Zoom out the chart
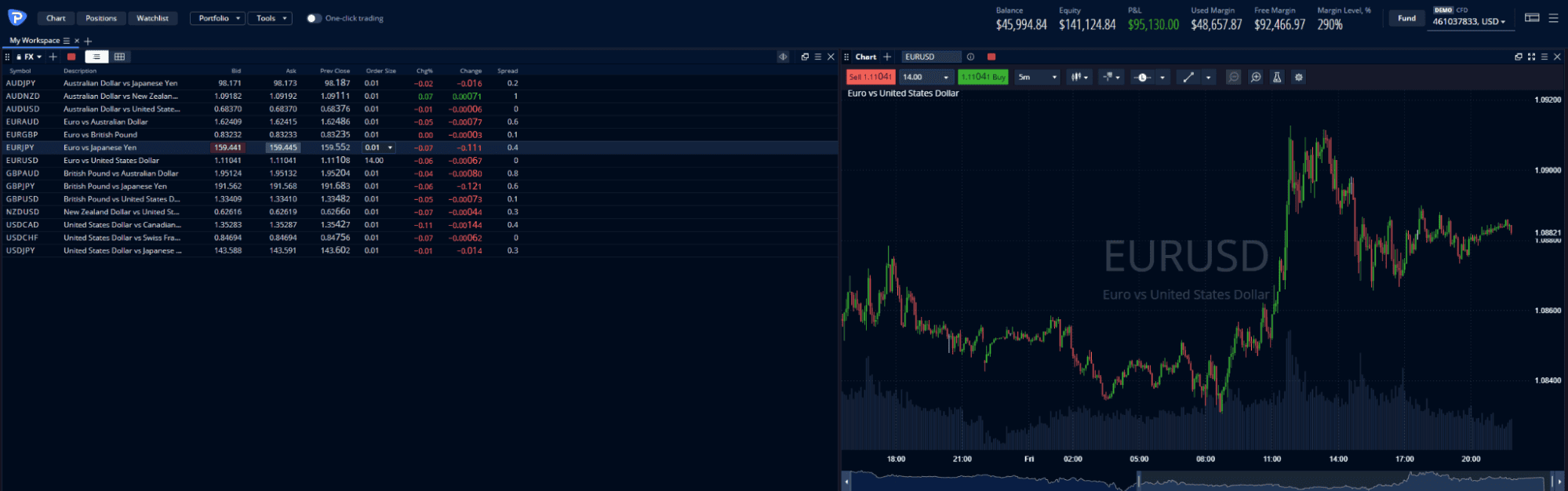The height and width of the screenshot is (491, 1568). pos(1234,77)
